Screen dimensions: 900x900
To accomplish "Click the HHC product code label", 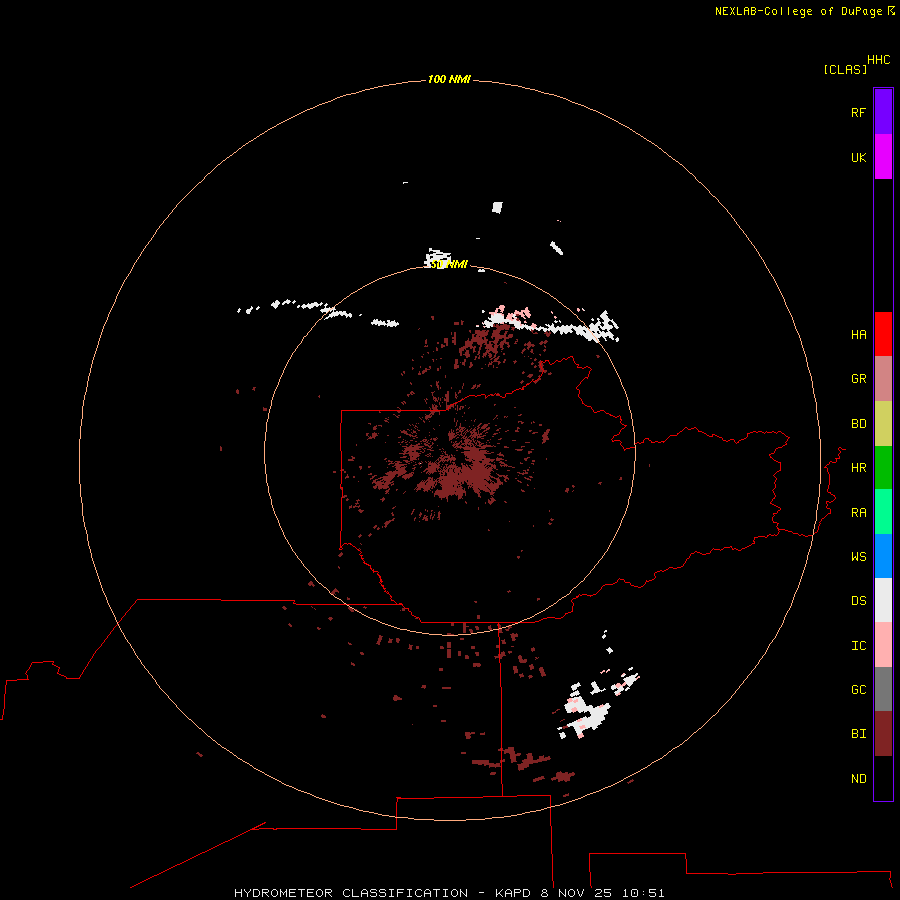I will (x=878, y=60).
